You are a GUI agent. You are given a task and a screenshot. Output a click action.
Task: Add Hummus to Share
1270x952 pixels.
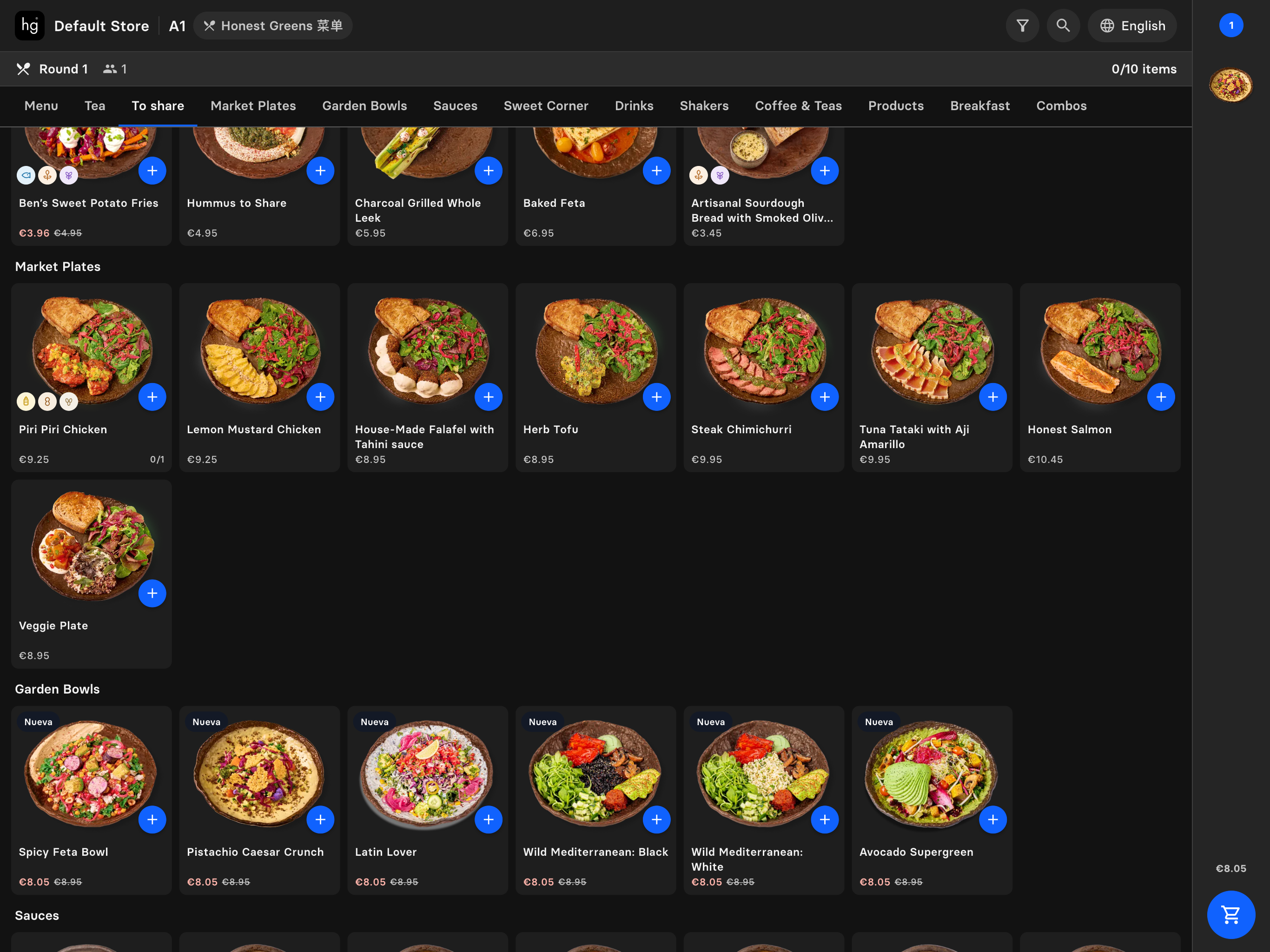tap(320, 171)
